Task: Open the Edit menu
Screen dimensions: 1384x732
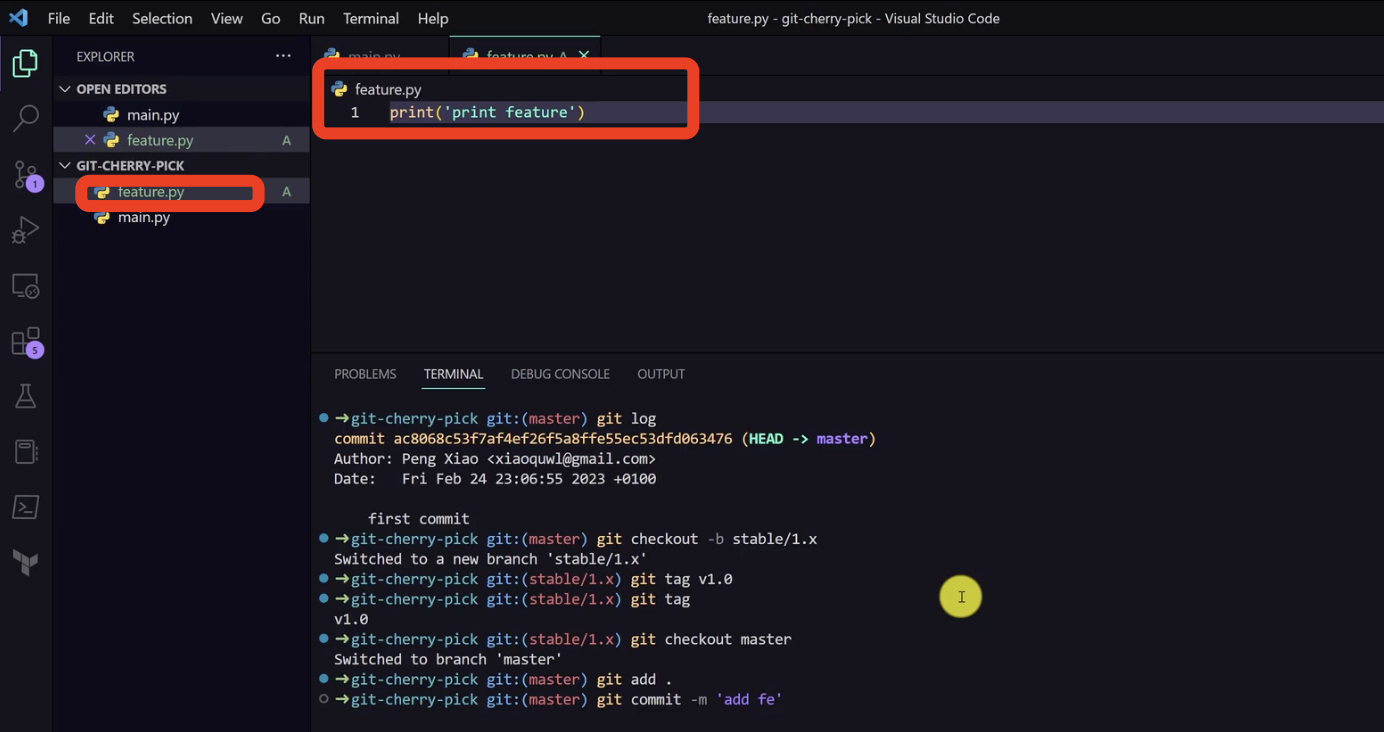Action: click(x=101, y=18)
